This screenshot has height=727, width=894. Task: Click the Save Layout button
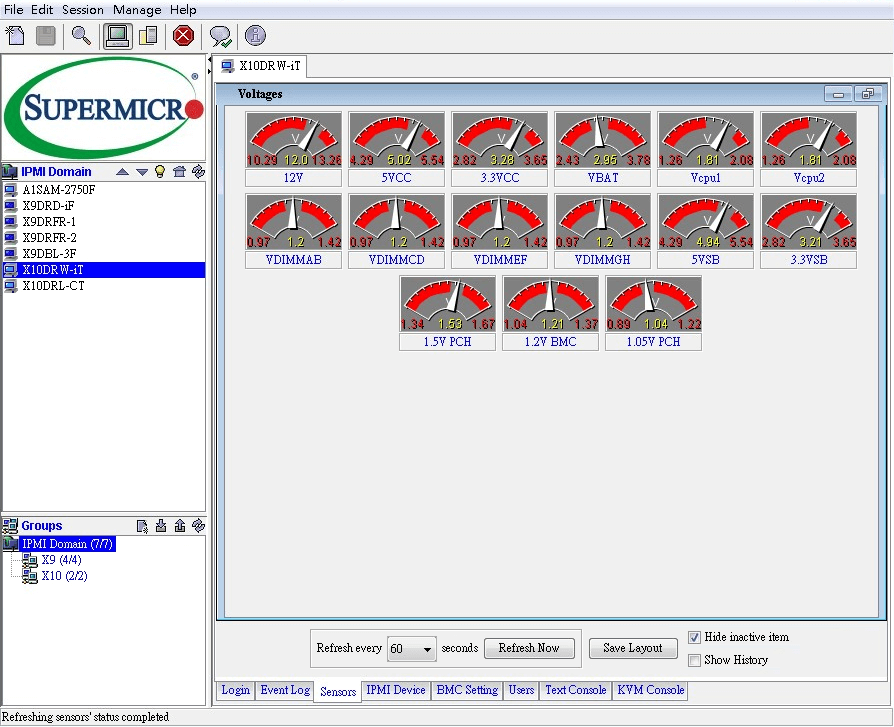(x=633, y=648)
